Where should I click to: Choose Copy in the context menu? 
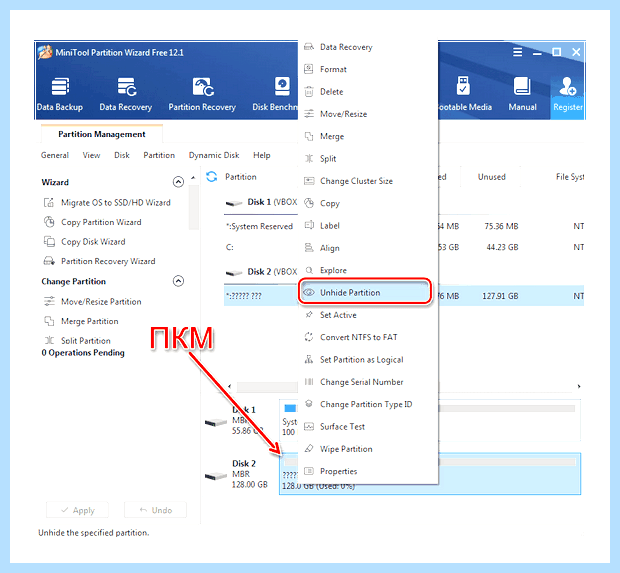(368, 203)
